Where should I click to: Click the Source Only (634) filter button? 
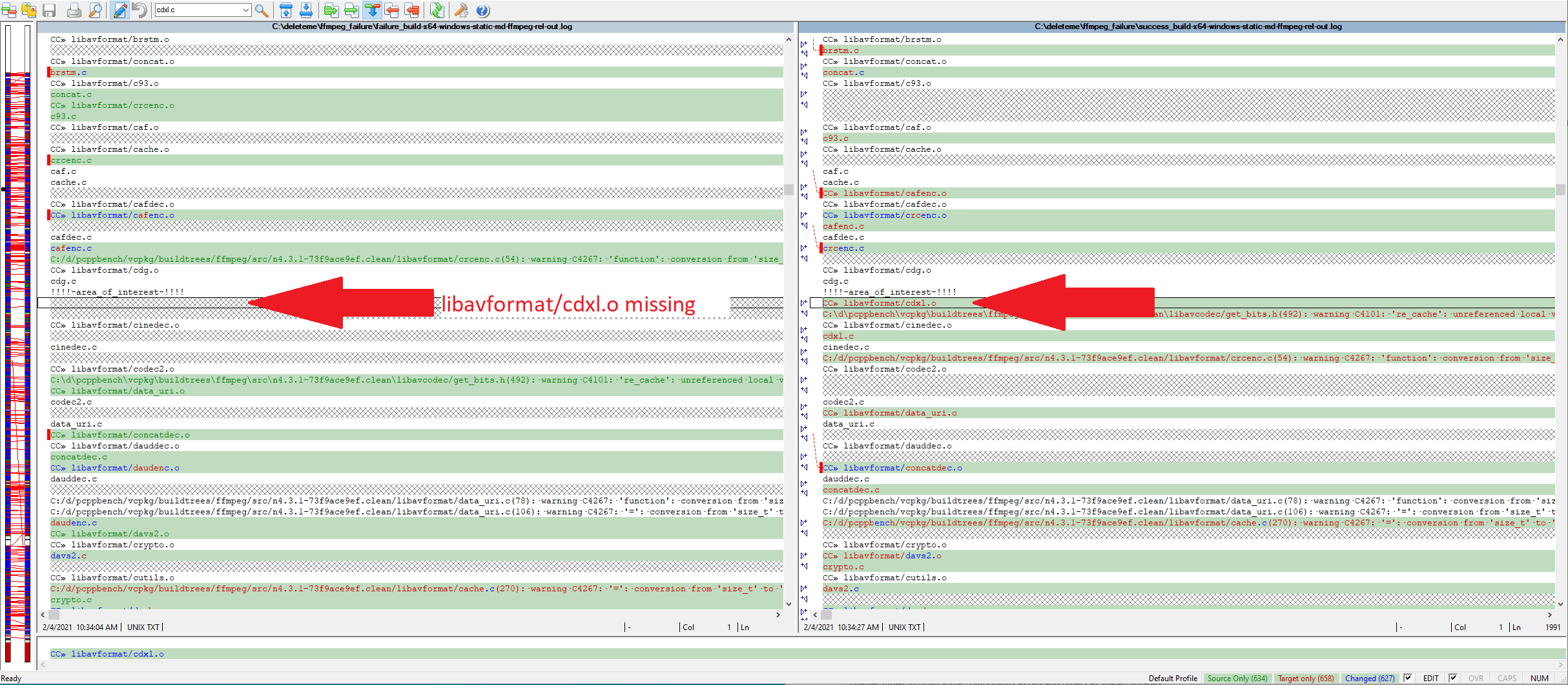coord(1237,678)
